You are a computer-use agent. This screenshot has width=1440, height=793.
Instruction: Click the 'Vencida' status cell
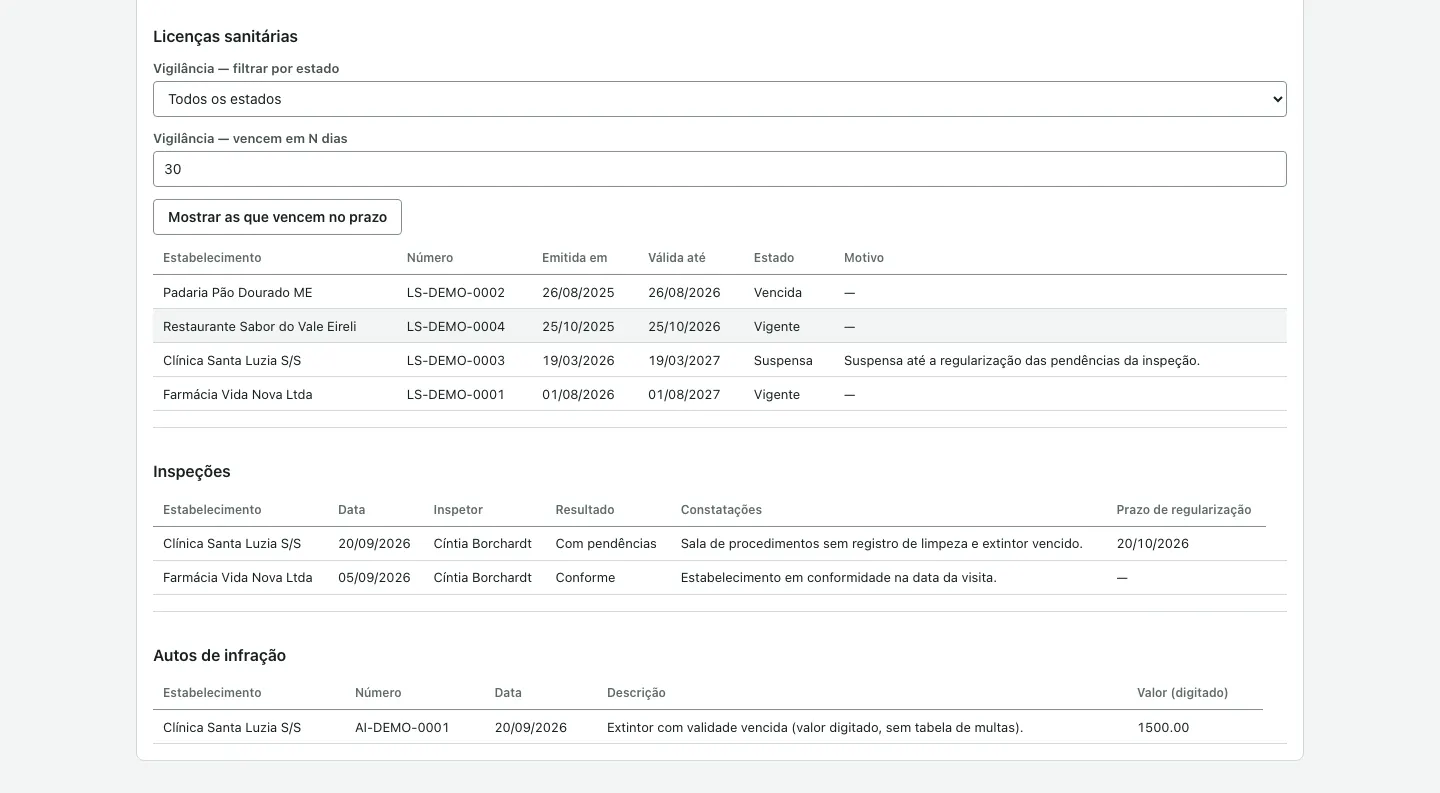[777, 293]
